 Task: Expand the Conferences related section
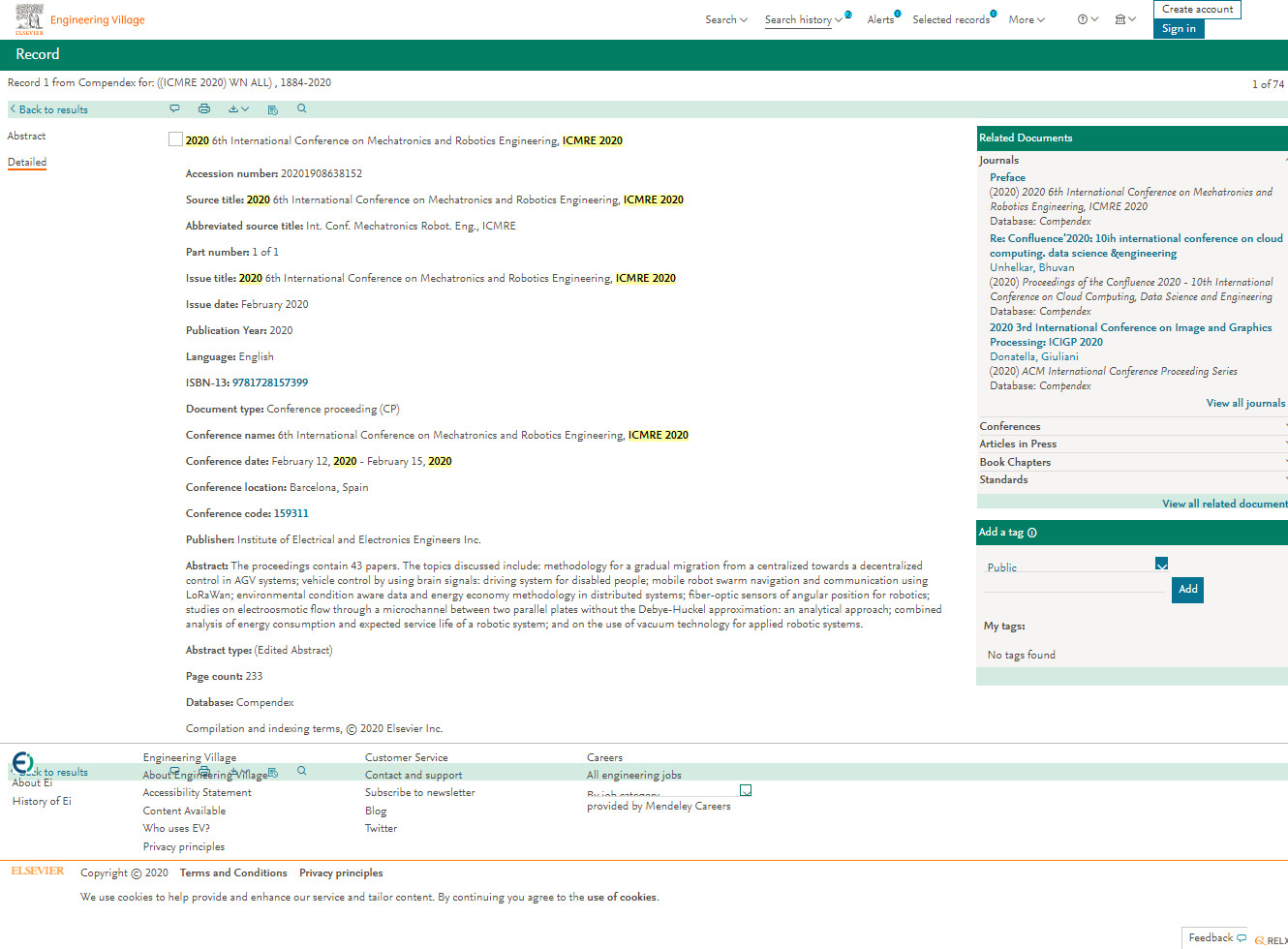(1132, 426)
